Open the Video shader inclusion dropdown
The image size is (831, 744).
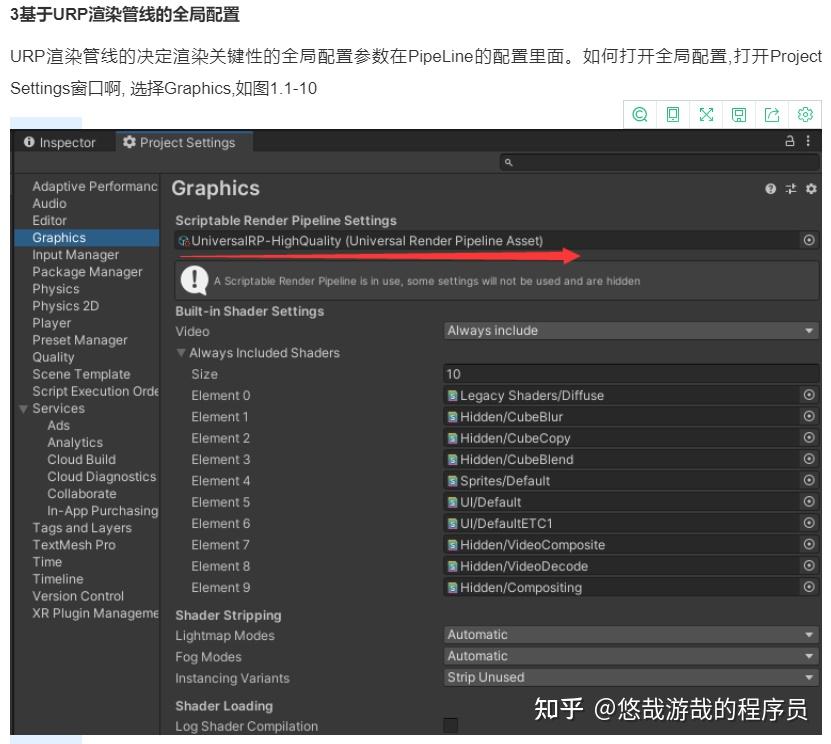coord(630,331)
